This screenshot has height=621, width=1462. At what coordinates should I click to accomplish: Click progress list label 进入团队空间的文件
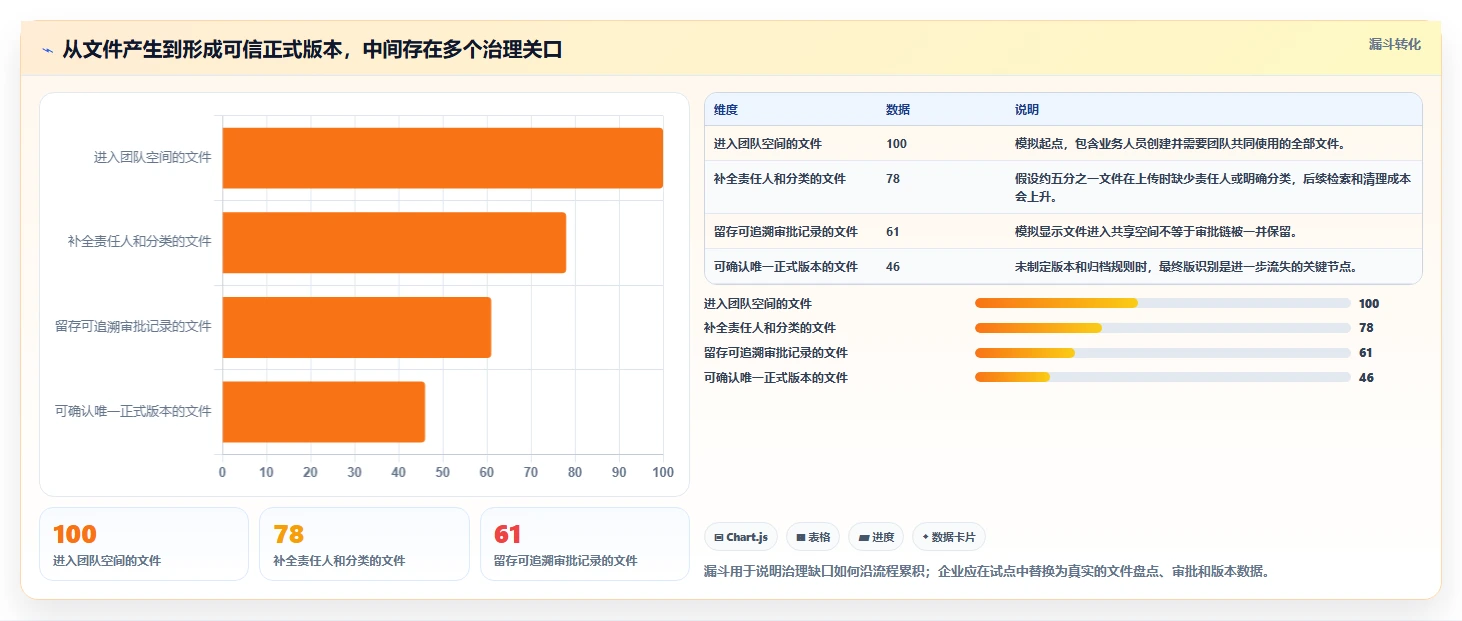[758, 304]
